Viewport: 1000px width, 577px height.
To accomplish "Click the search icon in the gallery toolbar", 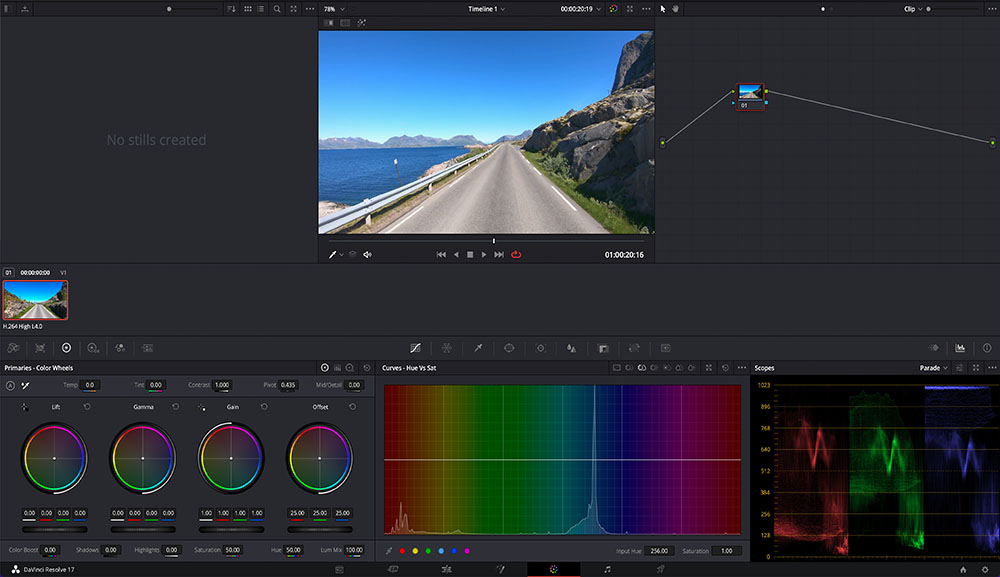I will pos(277,9).
